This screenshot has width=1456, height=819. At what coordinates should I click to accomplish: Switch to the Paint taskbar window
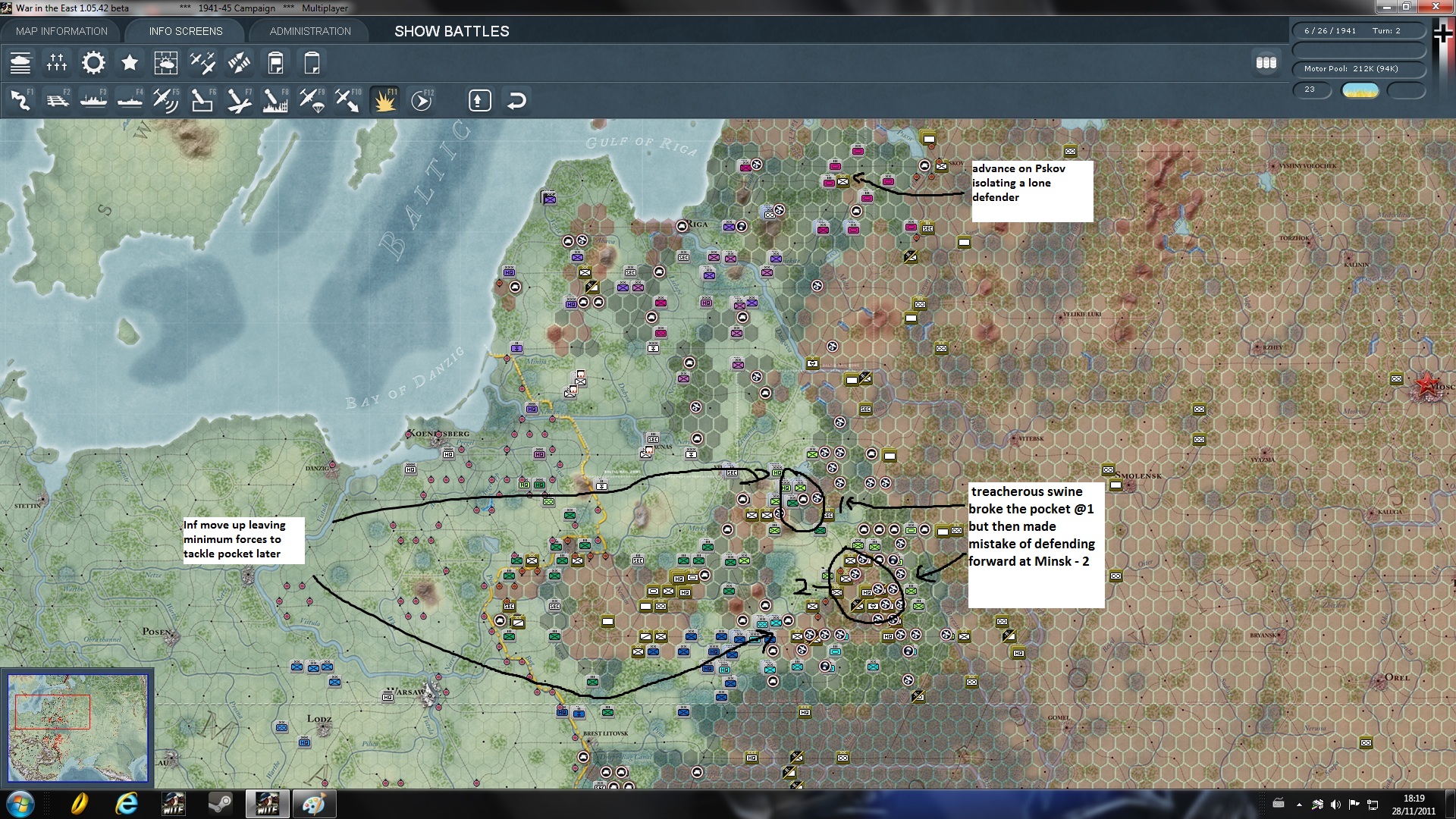314,804
